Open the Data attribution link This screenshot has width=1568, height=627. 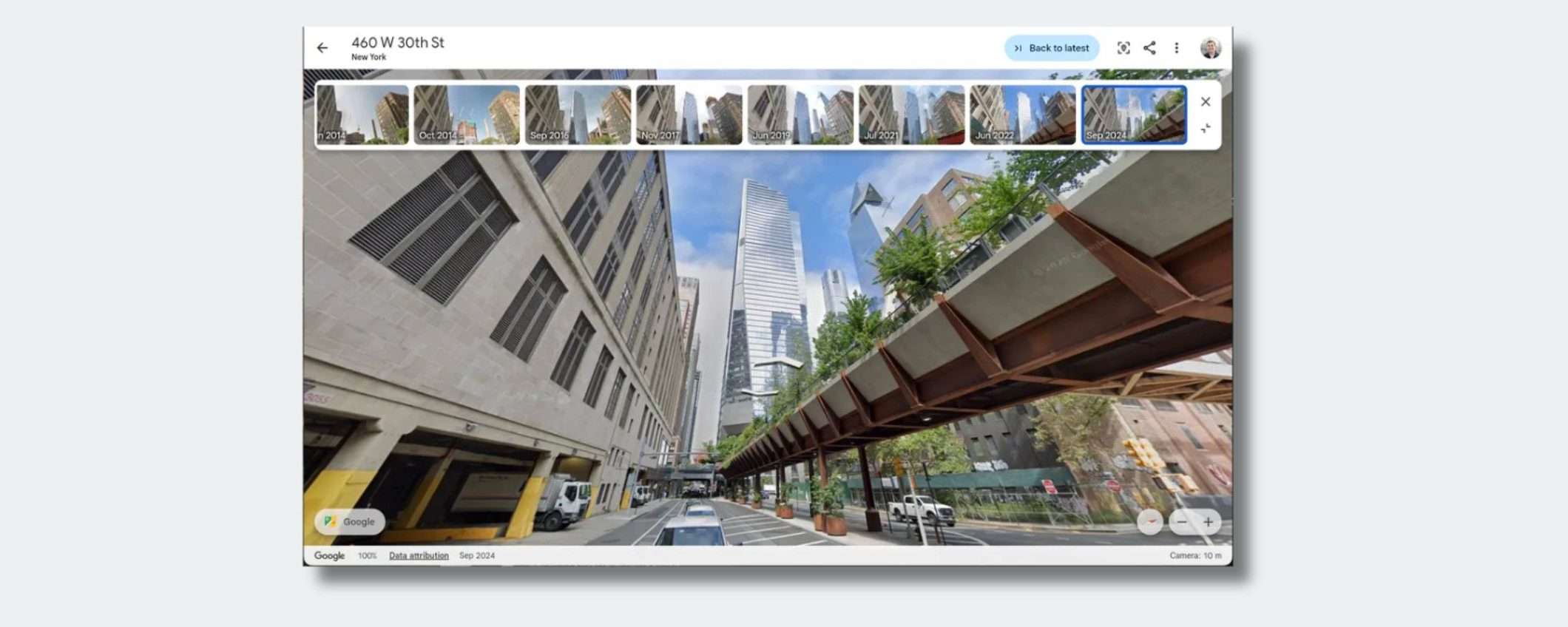[419, 556]
